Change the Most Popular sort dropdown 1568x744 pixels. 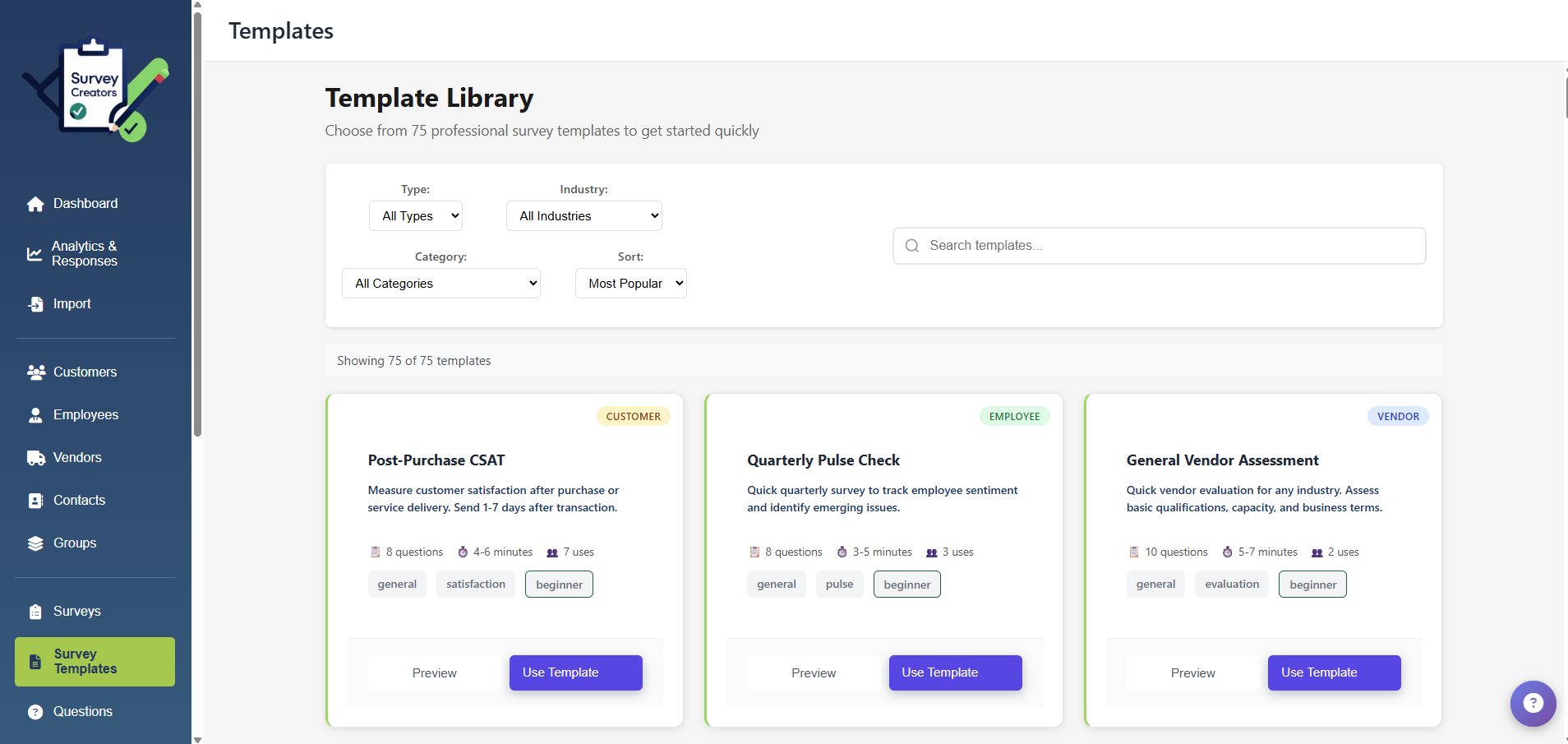point(630,283)
